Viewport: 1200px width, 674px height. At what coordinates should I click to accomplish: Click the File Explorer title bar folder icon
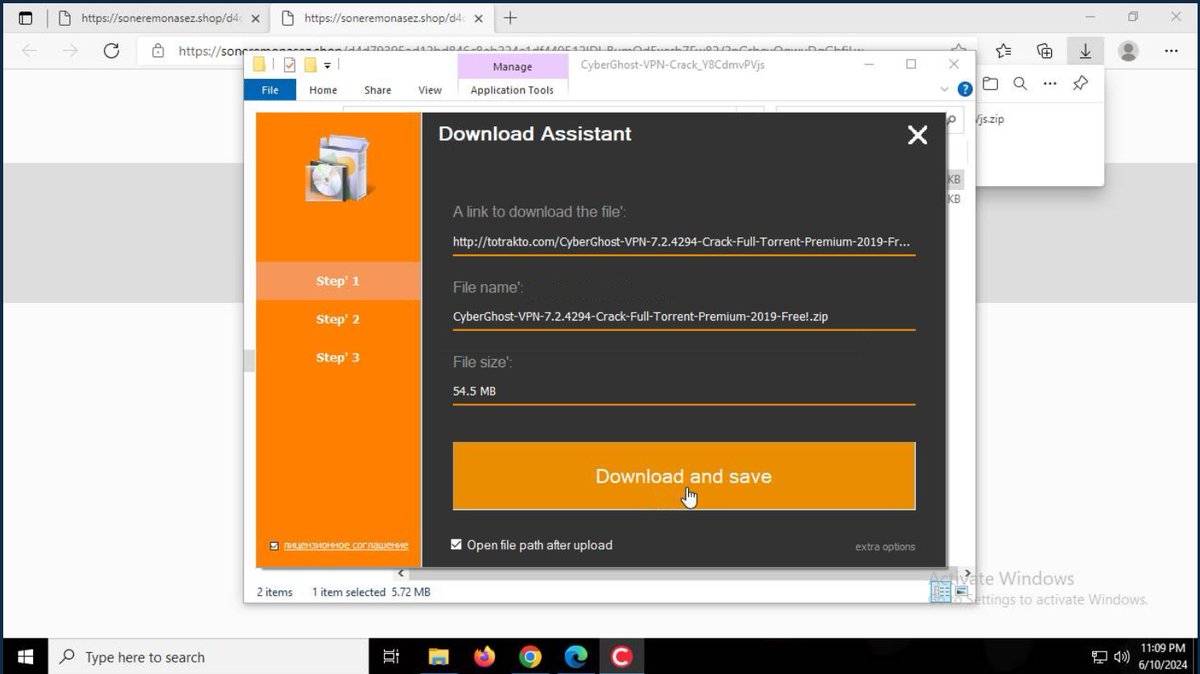point(260,65)
